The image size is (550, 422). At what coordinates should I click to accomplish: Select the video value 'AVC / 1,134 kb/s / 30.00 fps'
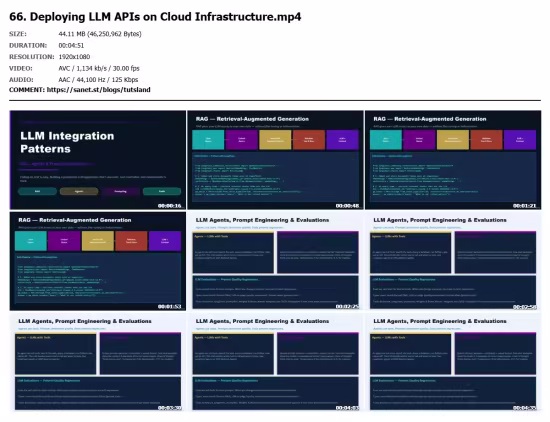coord(99,68)
